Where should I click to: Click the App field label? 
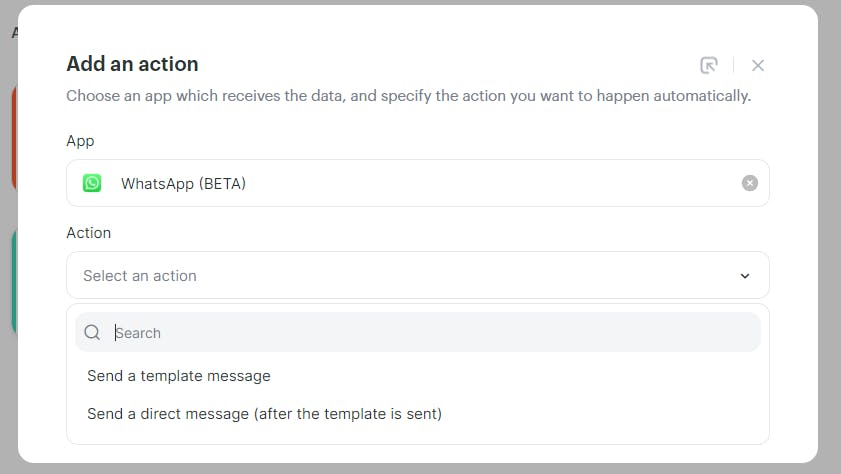tap(80, 141)
